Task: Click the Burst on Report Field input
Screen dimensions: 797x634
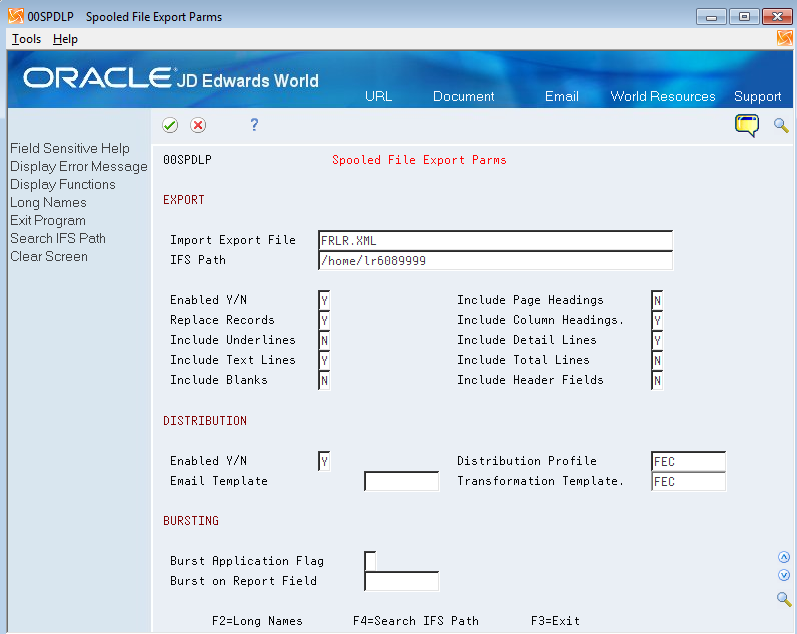Action: (x=402, y=581)
